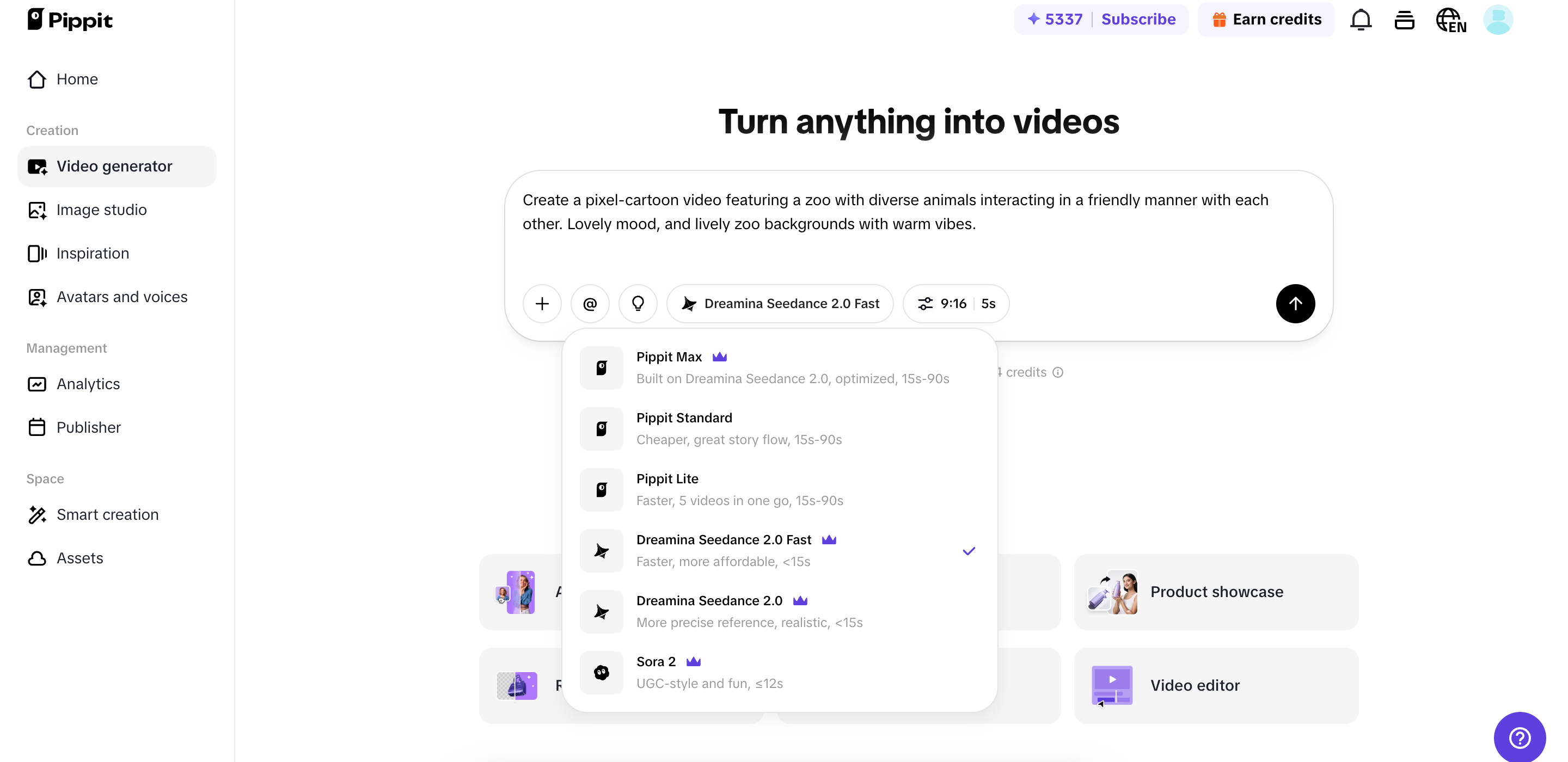Open the Inspiration panel

pos(93,253)
